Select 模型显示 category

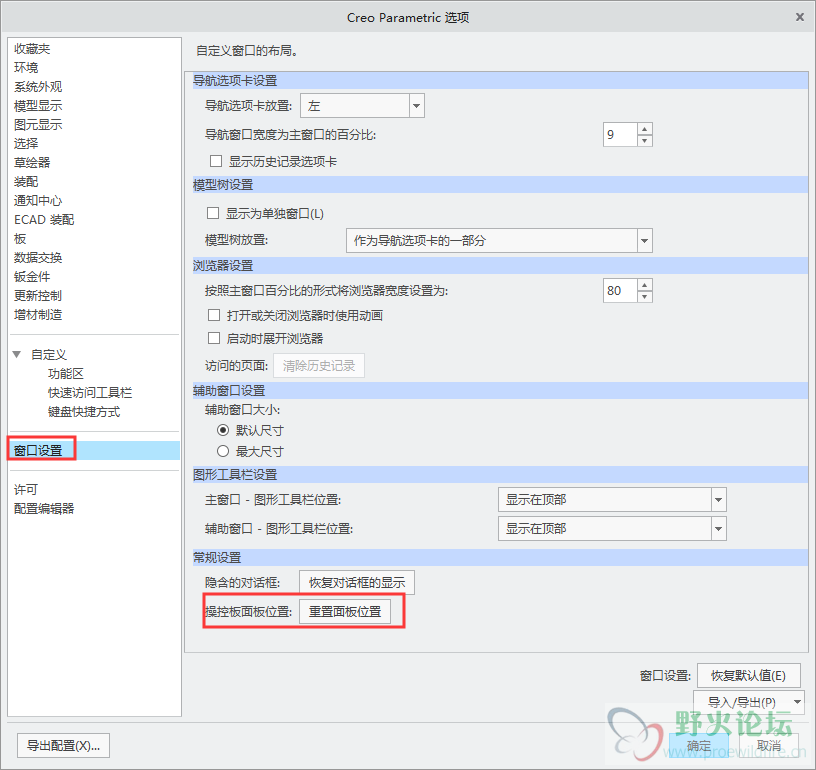[x=37, y=106]
